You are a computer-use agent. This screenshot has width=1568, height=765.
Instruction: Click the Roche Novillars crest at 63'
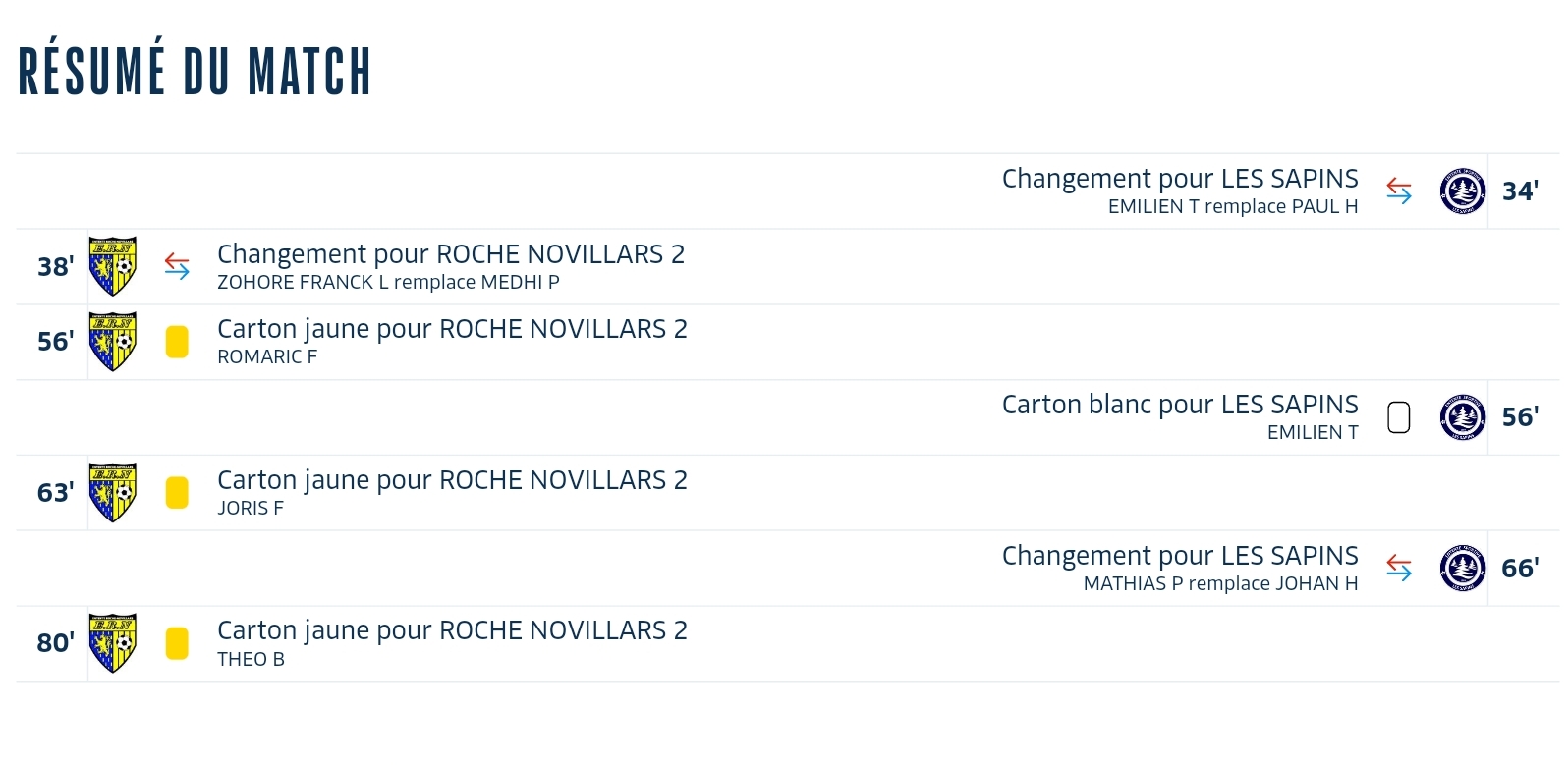(113, 492)
